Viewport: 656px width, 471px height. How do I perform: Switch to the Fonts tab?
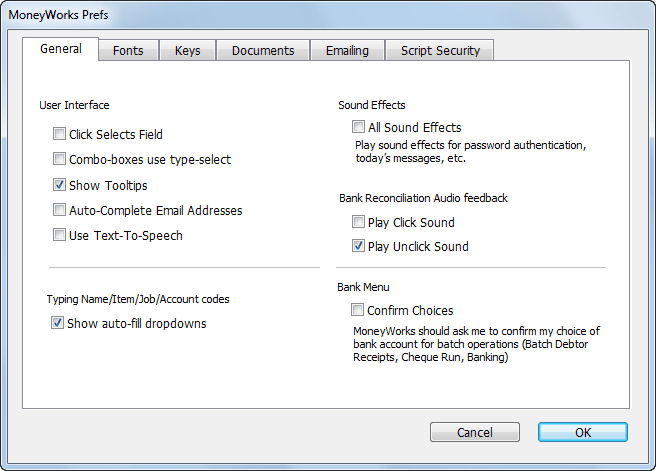click(128, 50)
